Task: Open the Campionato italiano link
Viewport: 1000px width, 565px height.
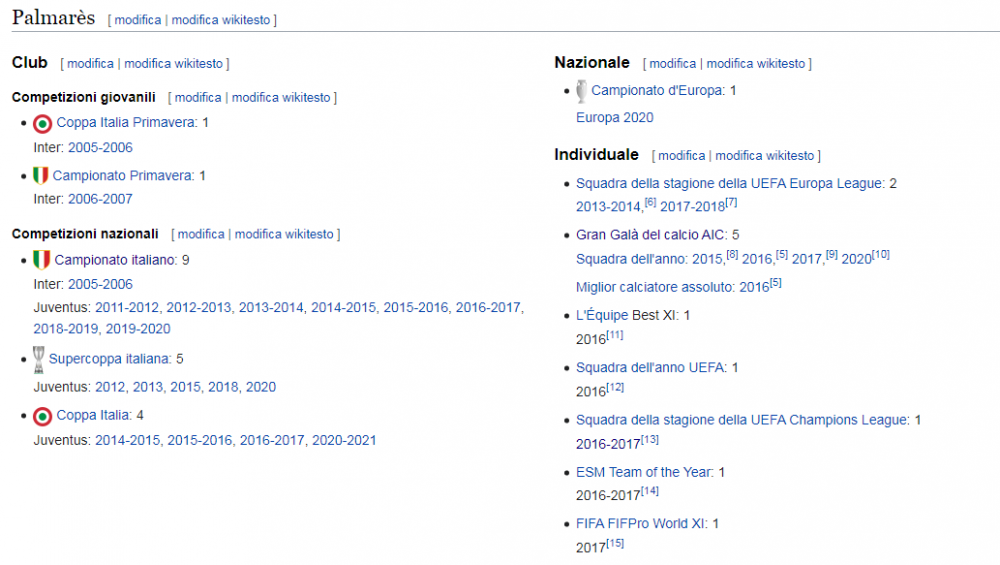Action: coord(115,260)
